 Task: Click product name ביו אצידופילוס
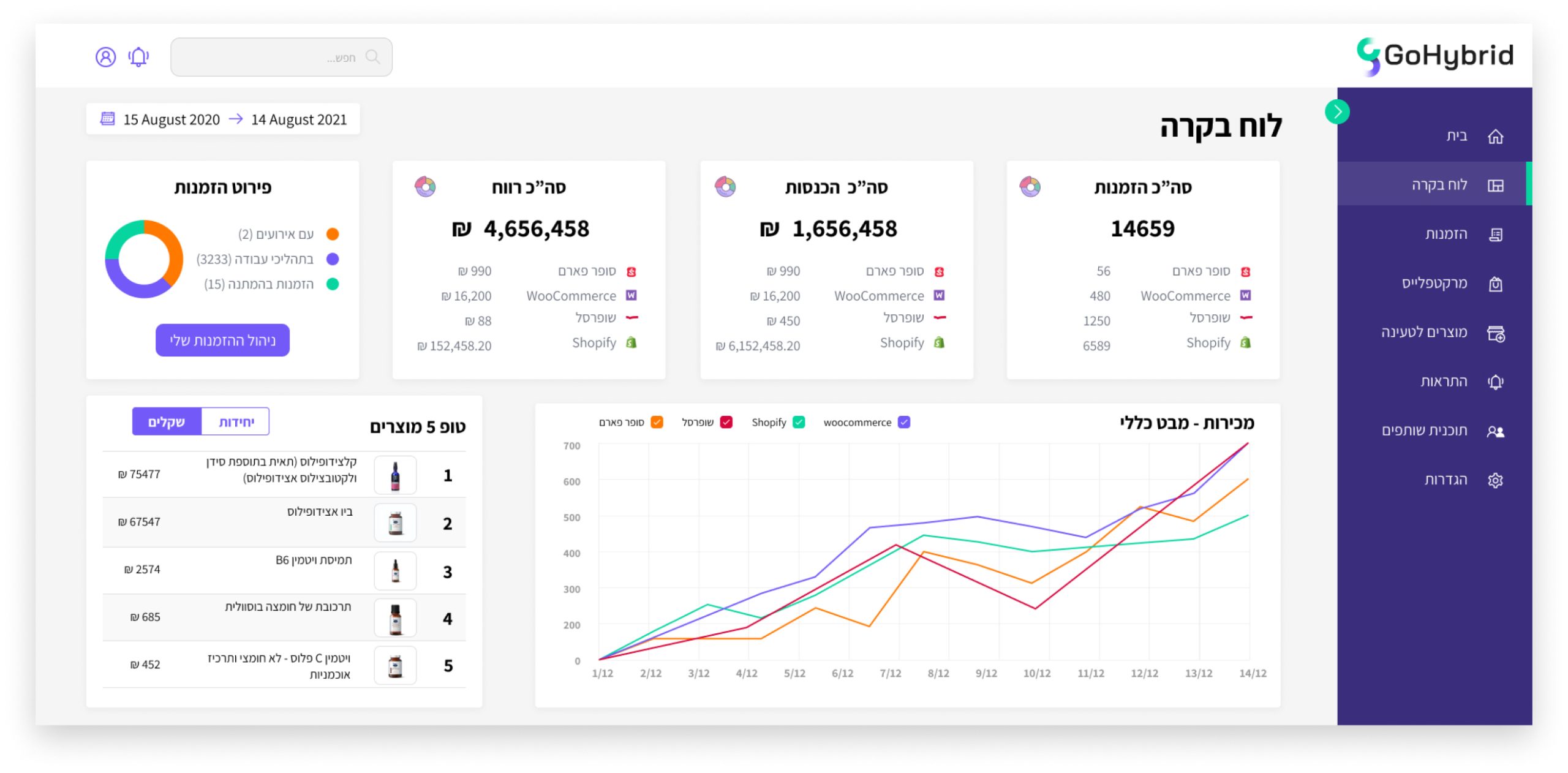point(320,511)
